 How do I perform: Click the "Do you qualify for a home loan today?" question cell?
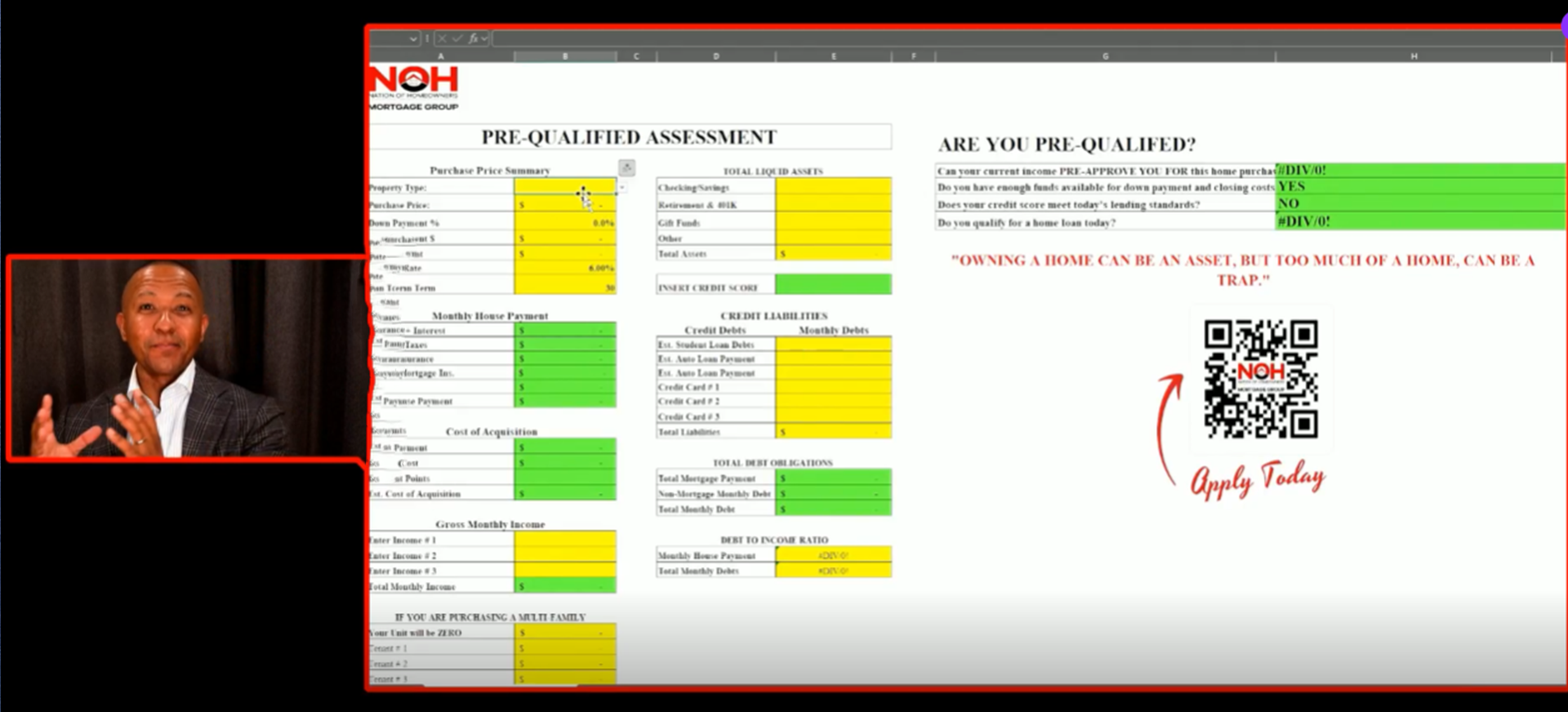pyautogui.click(x=1105, y=222)
